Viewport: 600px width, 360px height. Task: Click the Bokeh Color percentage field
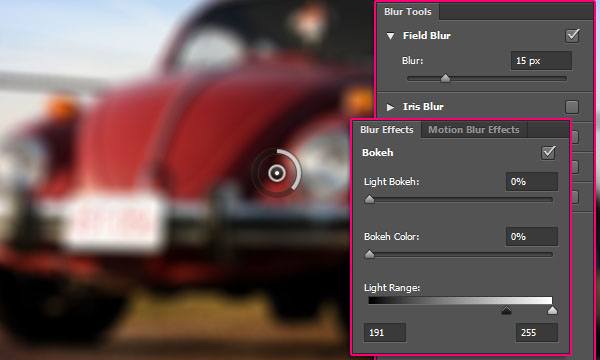pos(532,236)
